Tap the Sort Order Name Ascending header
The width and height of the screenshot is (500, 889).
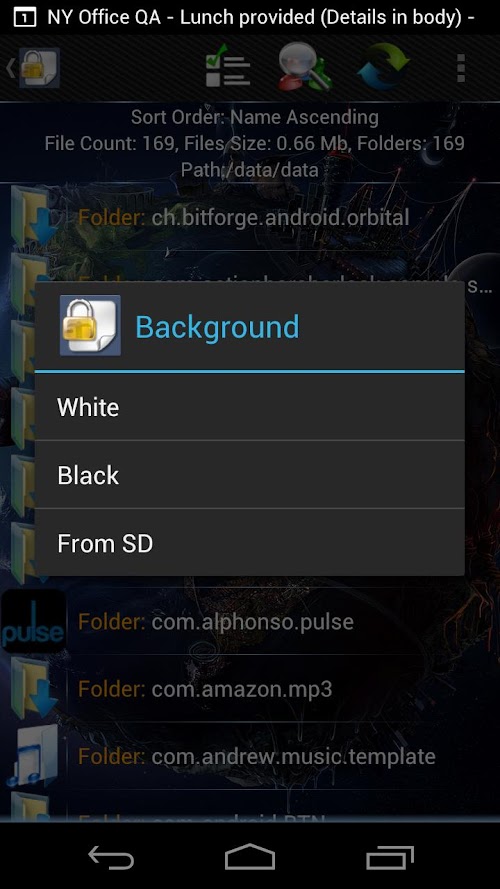point(255,117)
